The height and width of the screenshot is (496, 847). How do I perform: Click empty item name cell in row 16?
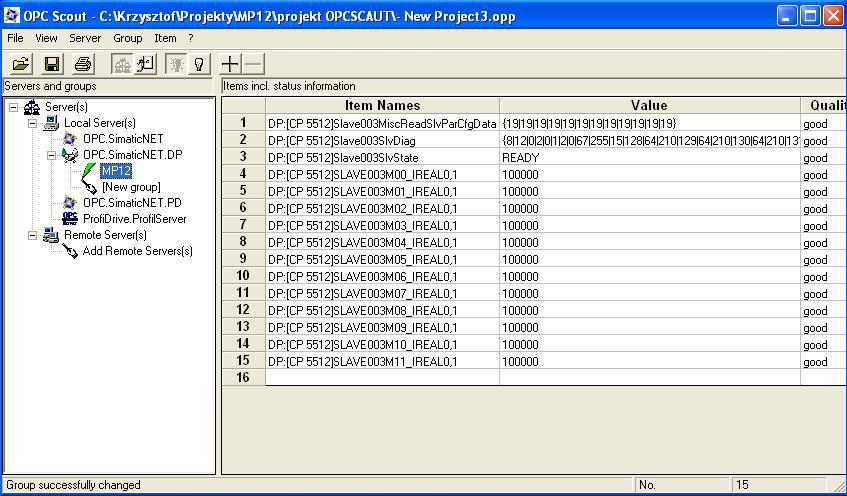382,377
